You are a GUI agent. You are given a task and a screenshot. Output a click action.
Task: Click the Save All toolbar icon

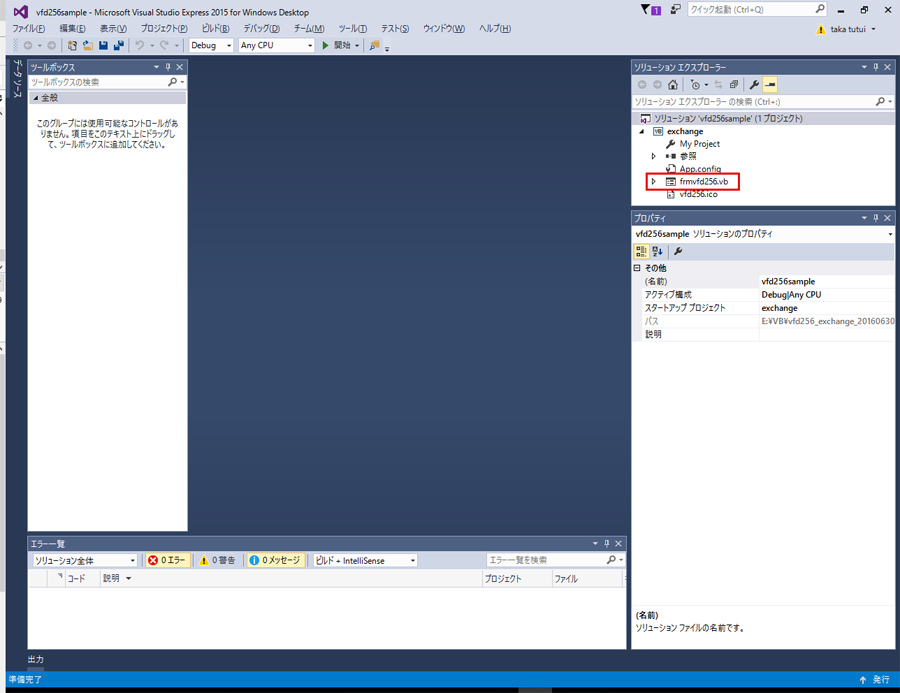(119, 45)
